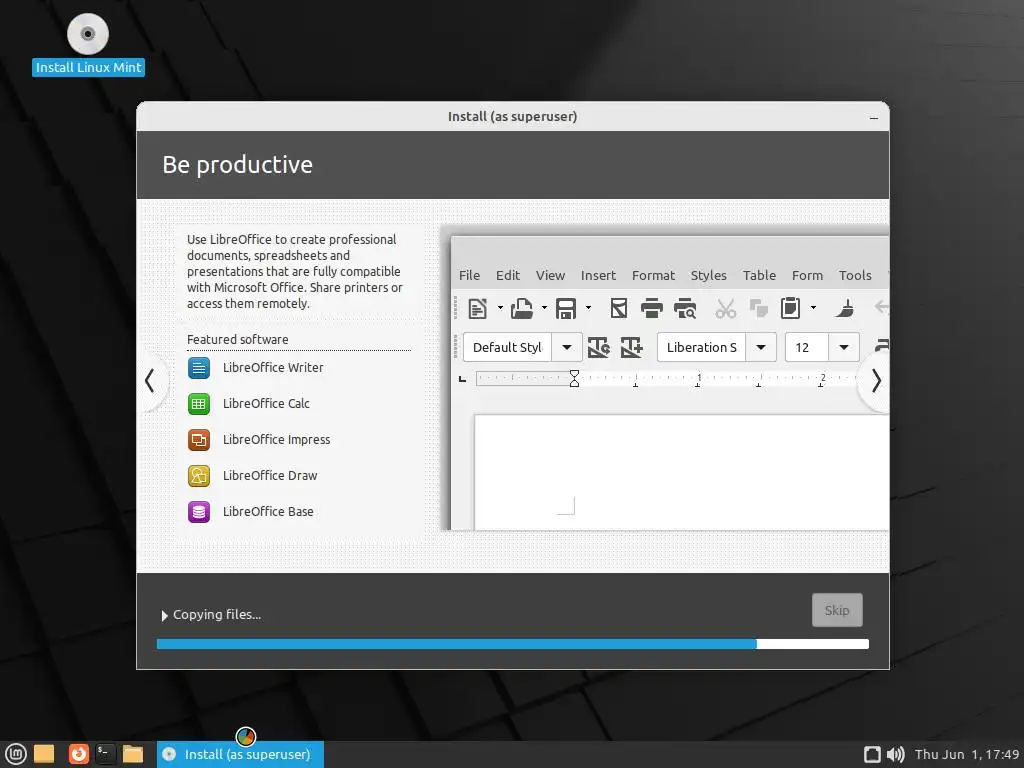The width and height of the screenshot is (1024, 768).
Task: Expand the Copying files details triangle
Action: [165, 615]
